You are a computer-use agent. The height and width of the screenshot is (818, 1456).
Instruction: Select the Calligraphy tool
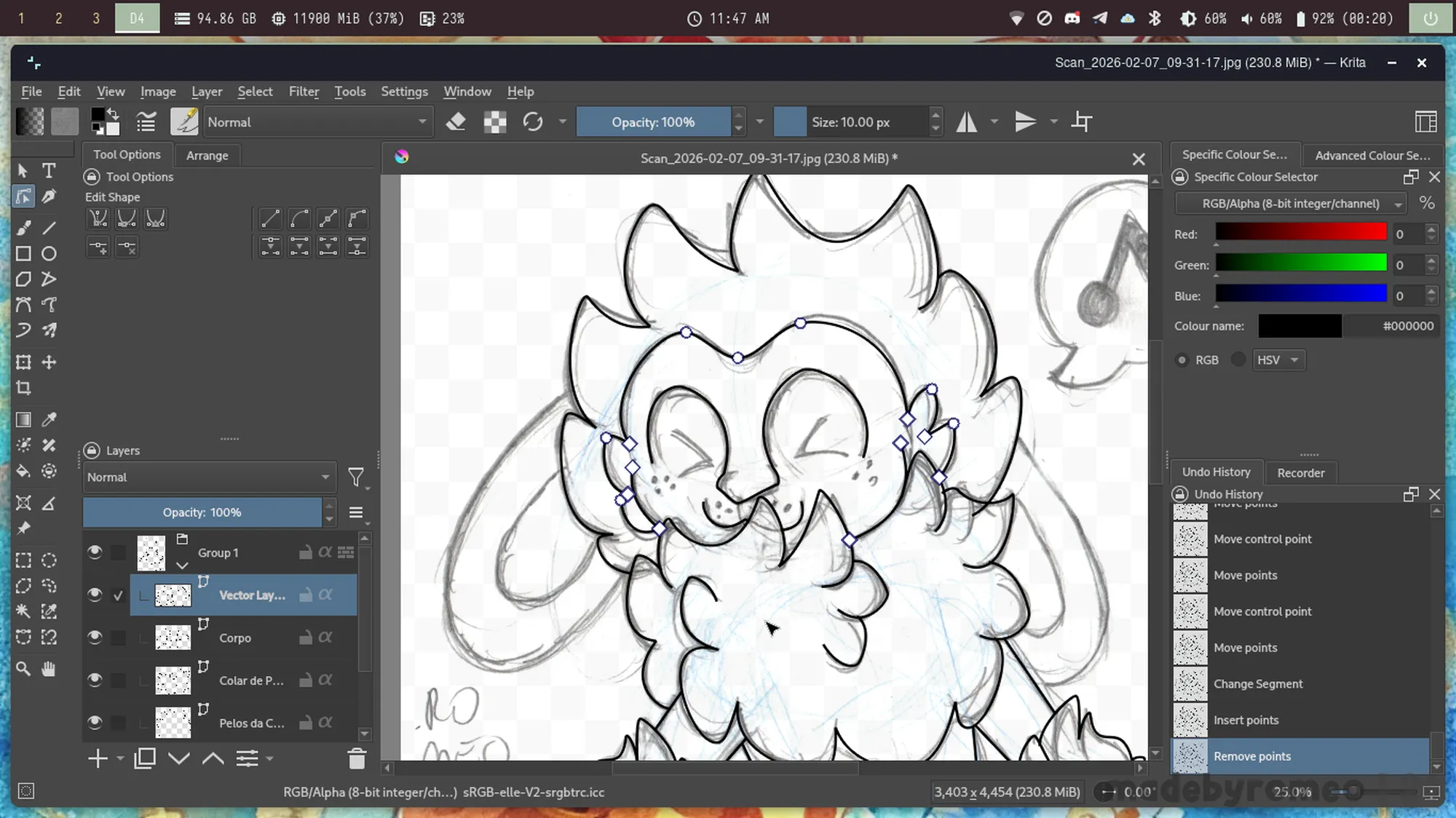click(x=49, y=196)
